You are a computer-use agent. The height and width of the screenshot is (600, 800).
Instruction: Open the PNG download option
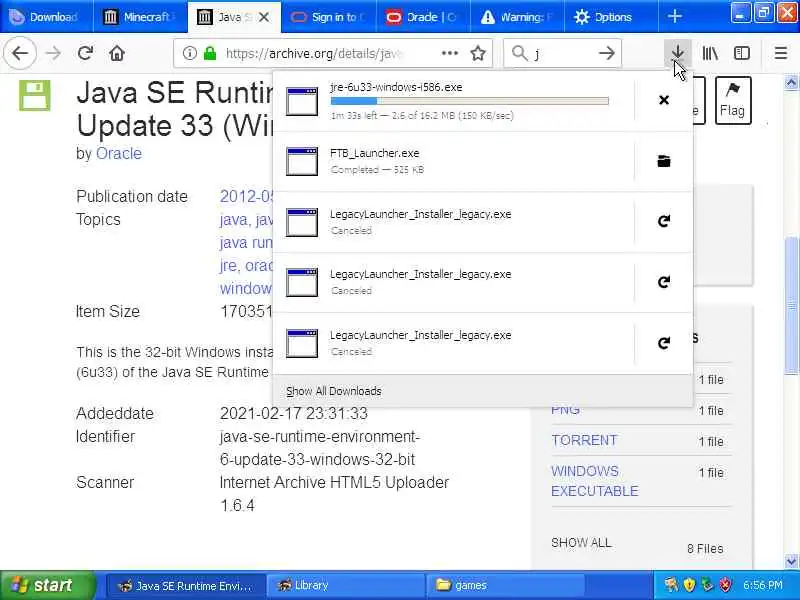(x=565, y=410)
